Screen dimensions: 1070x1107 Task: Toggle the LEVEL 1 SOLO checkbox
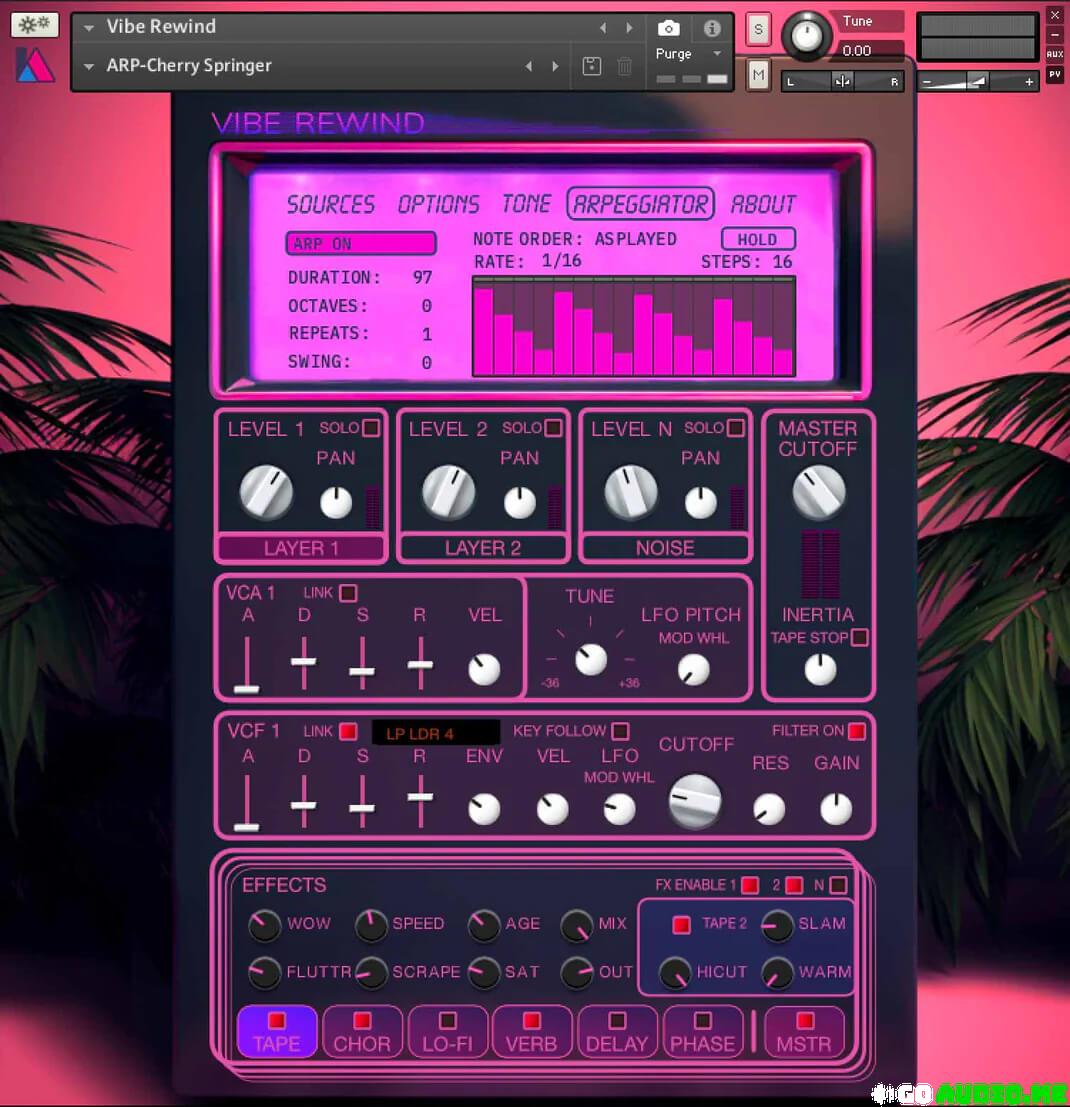(371, 428)
